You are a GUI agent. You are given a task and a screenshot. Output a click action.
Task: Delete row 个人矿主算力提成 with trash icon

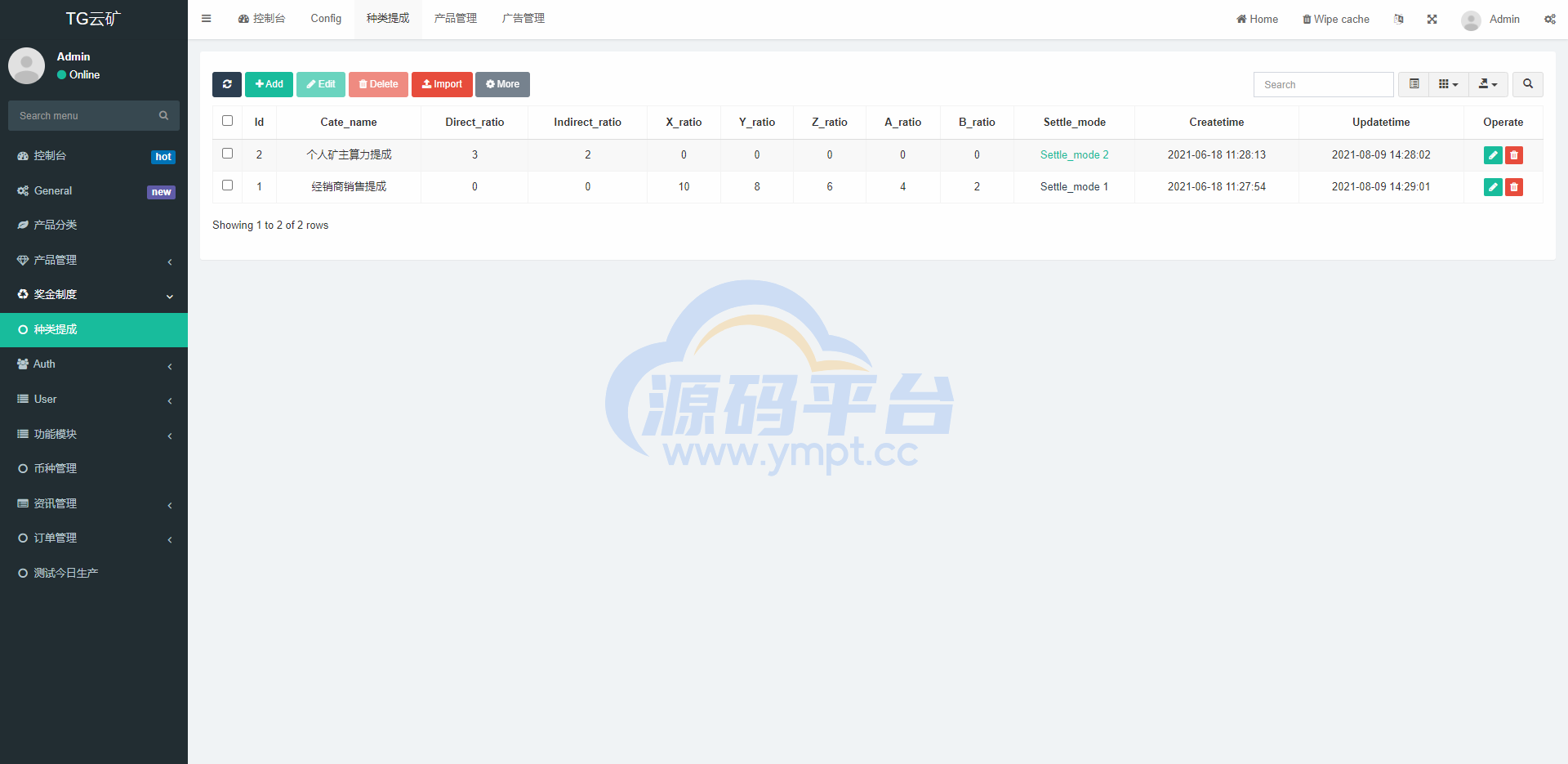[x=1514, y=155]
